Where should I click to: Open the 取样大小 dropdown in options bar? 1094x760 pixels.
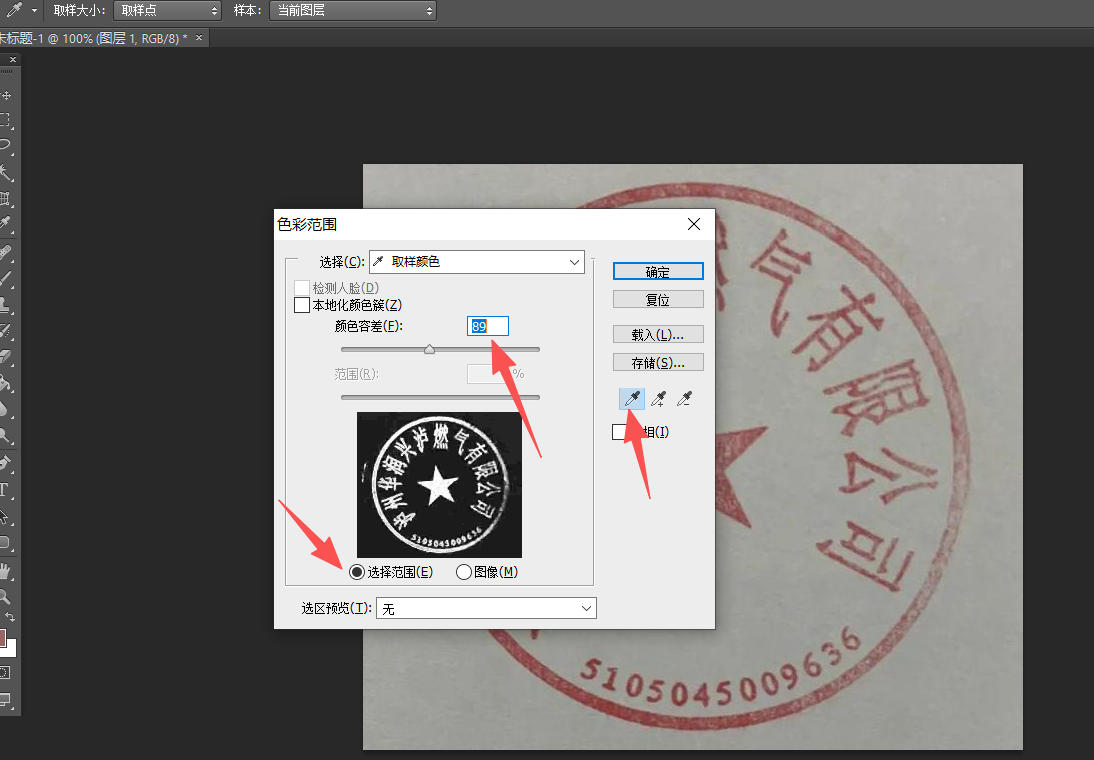pos(166,11)
